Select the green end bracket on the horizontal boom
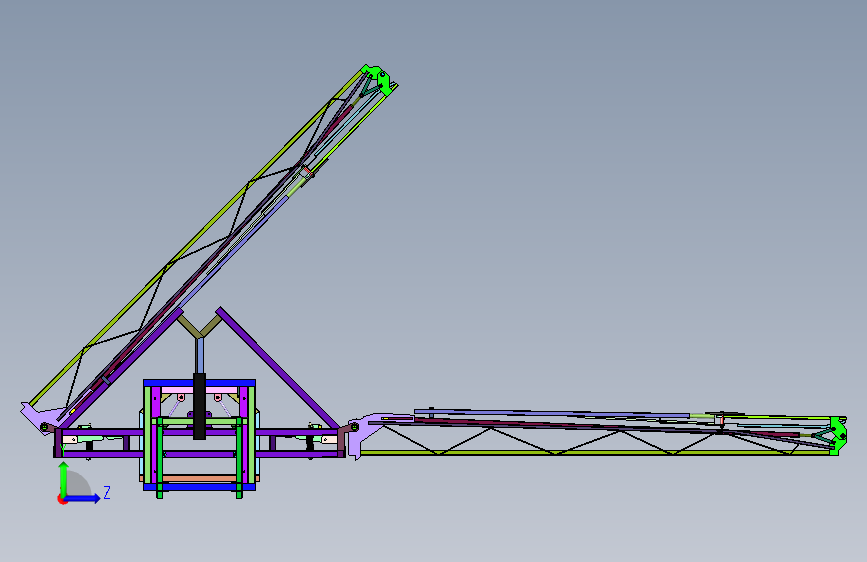This screenshot has height=562, width=867. pos(838,436)
